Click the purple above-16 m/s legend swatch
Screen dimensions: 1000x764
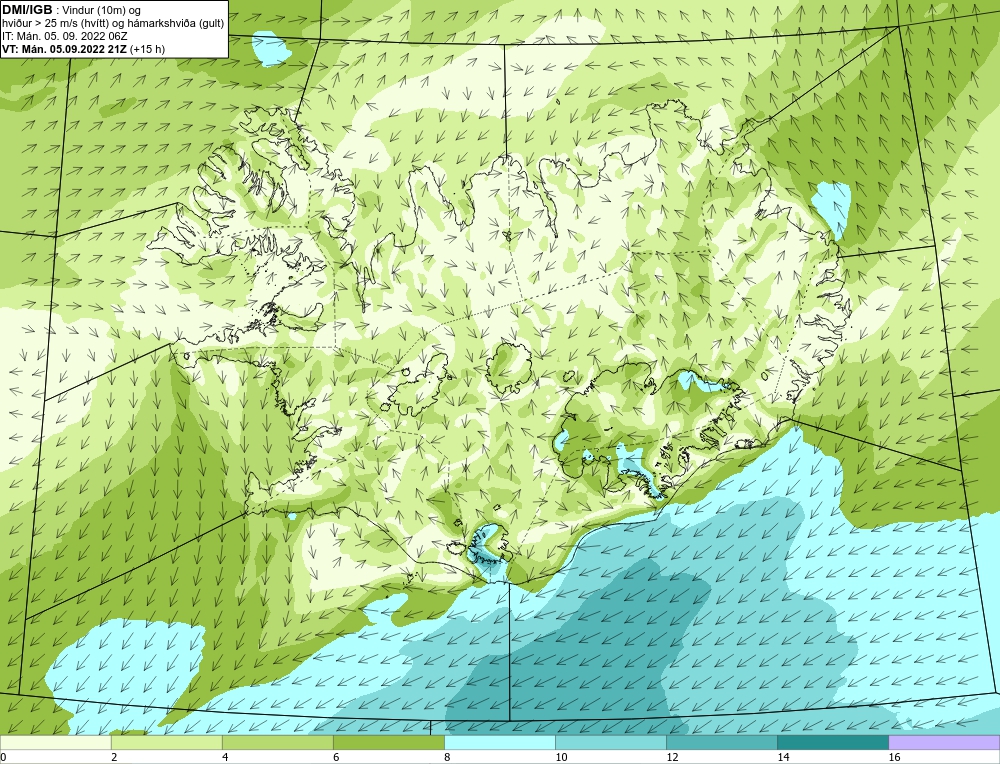click(944, 742)
